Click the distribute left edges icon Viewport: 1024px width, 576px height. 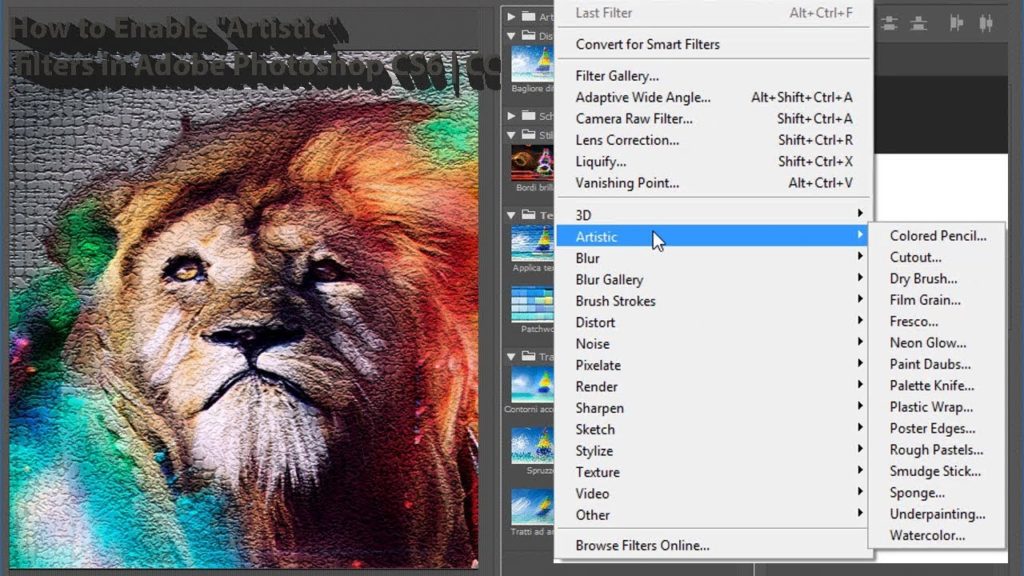click(x=956, y=24)
